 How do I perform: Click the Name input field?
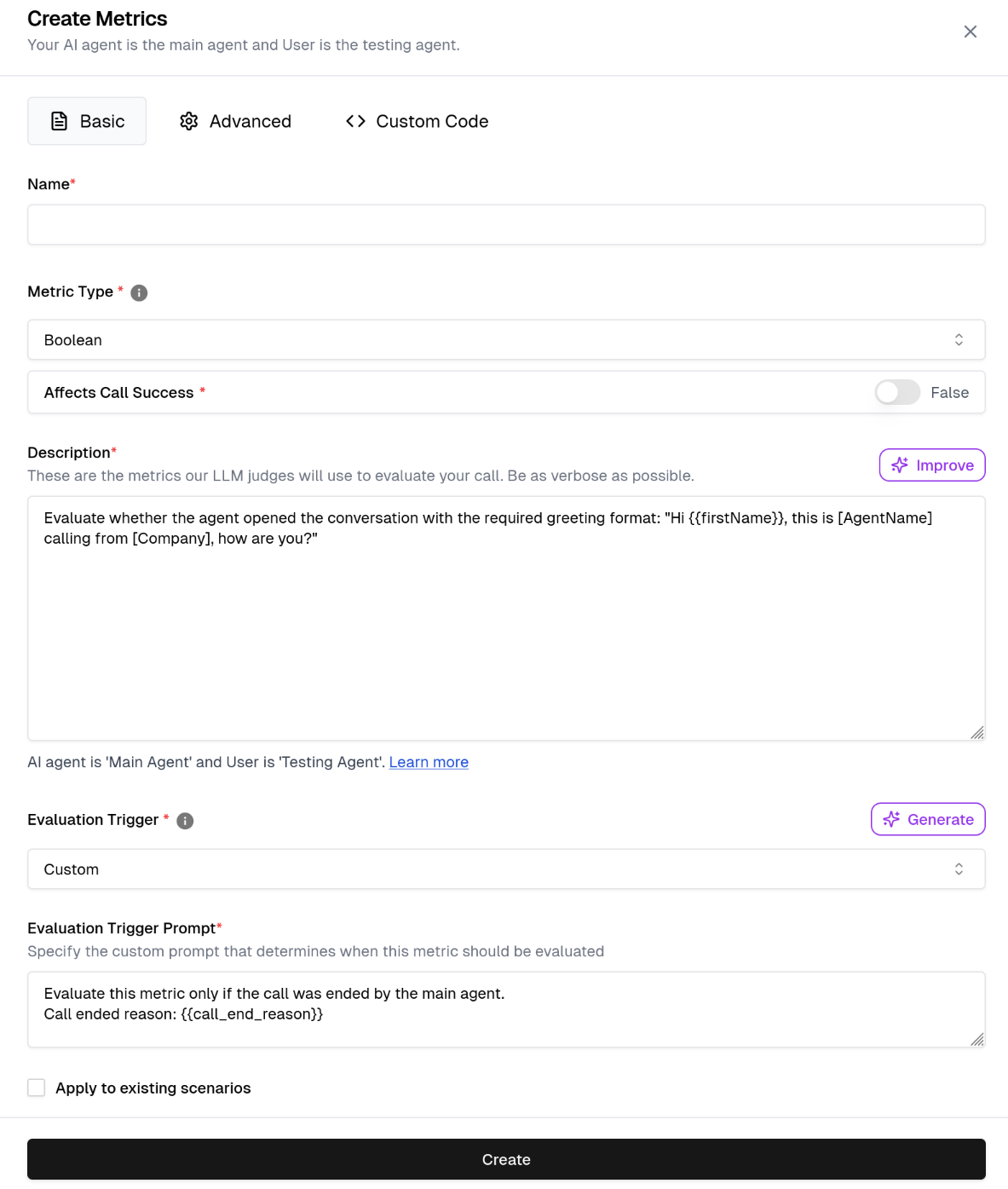point(506,225)
